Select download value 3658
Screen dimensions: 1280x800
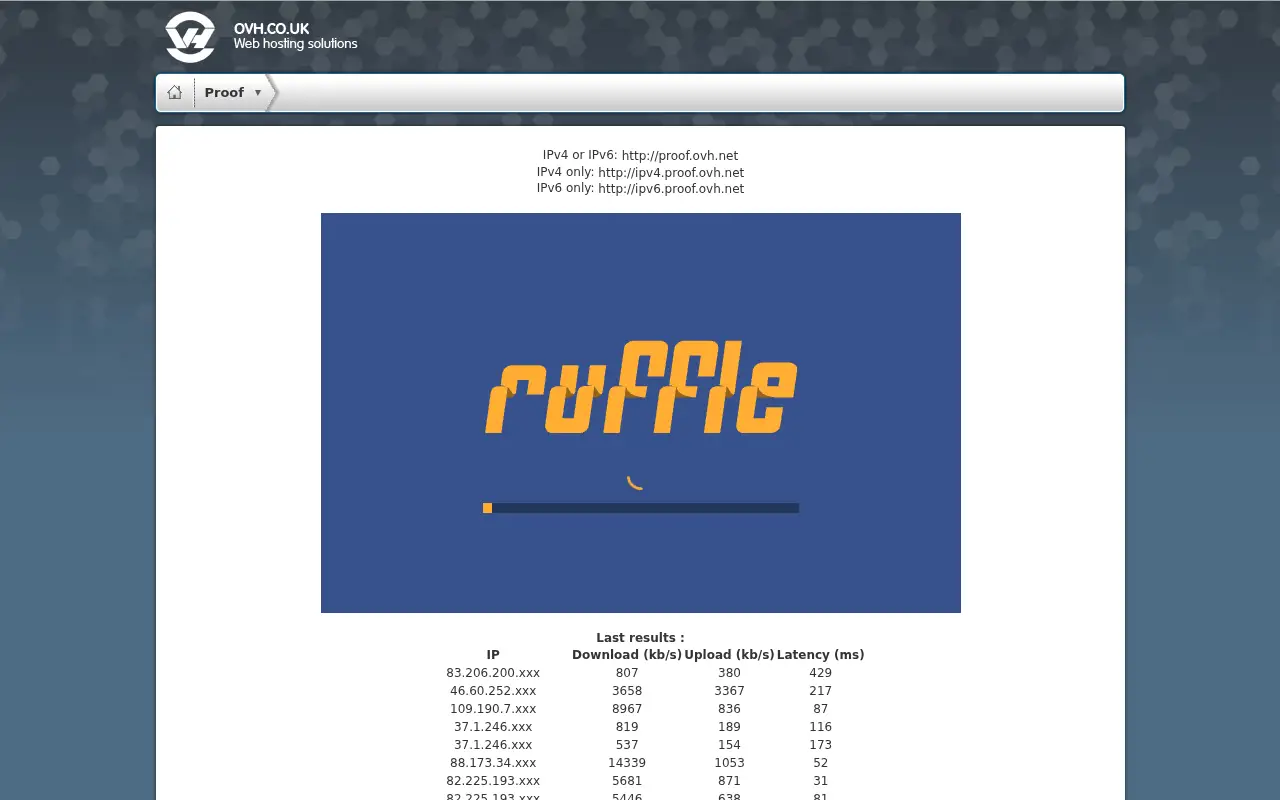pyautogui.click(x=627, y=691)
